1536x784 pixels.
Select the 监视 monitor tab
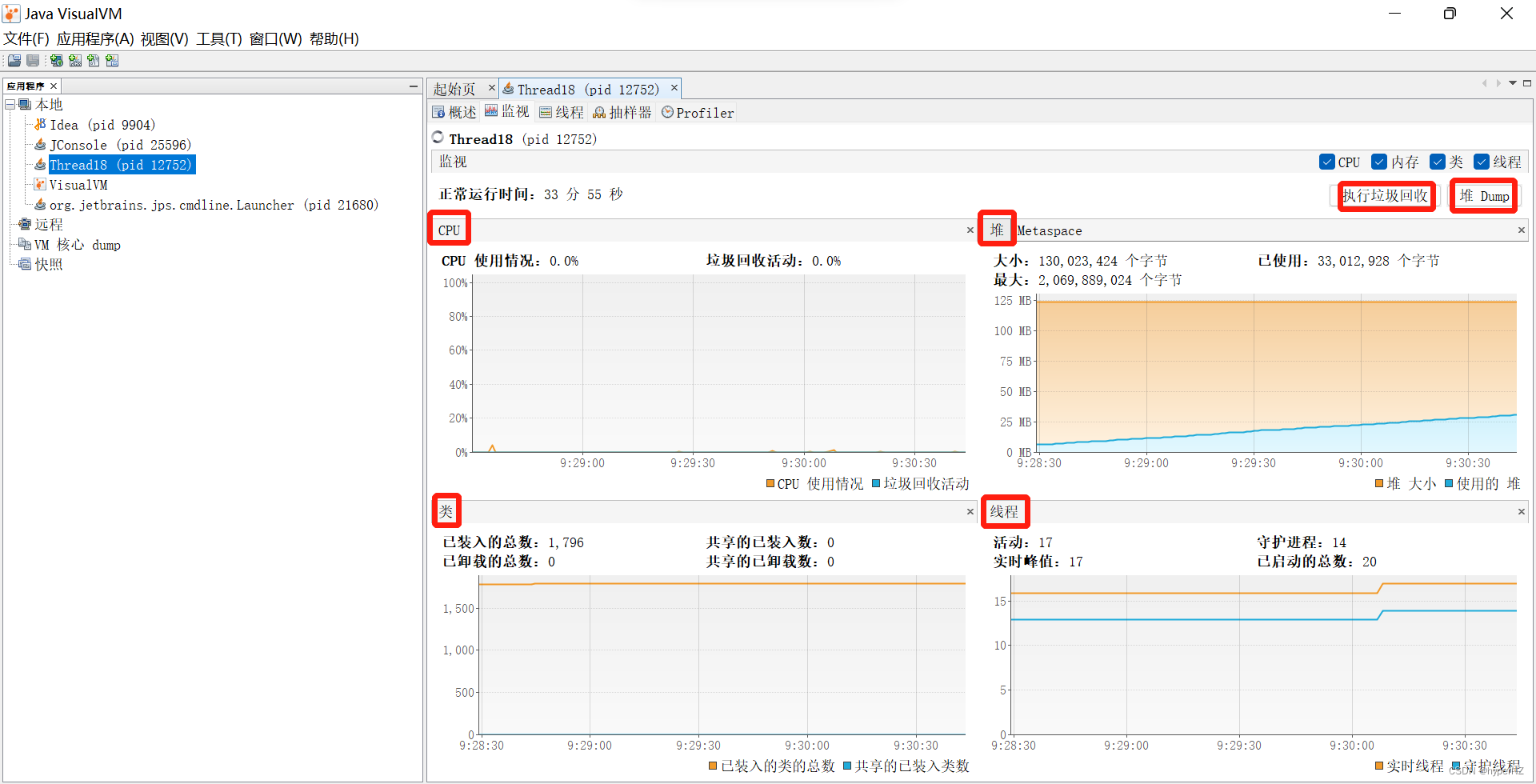(x=507, y=111)
